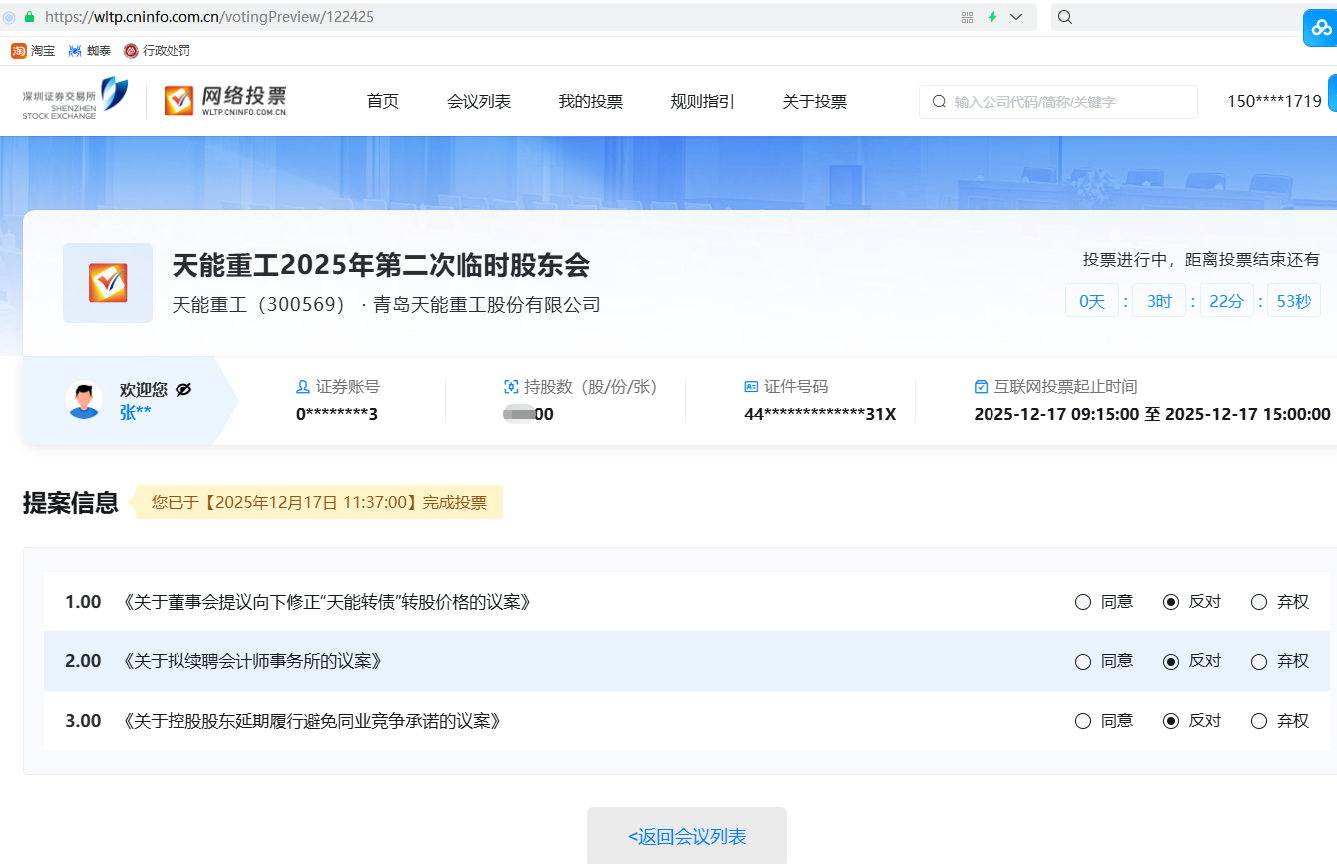Open 关于投票 navigation item
This screenshot has height=864, width=1337.
point(815,101)
